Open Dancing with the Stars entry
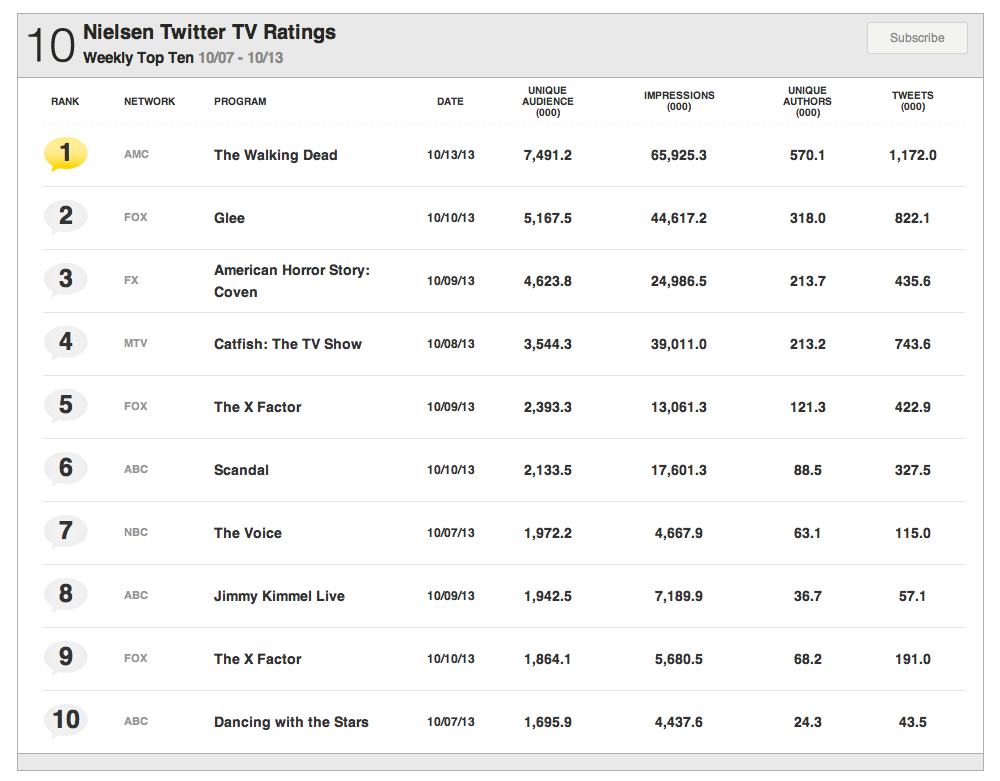Screen dimensions: 1000x781 pos(291,722)
